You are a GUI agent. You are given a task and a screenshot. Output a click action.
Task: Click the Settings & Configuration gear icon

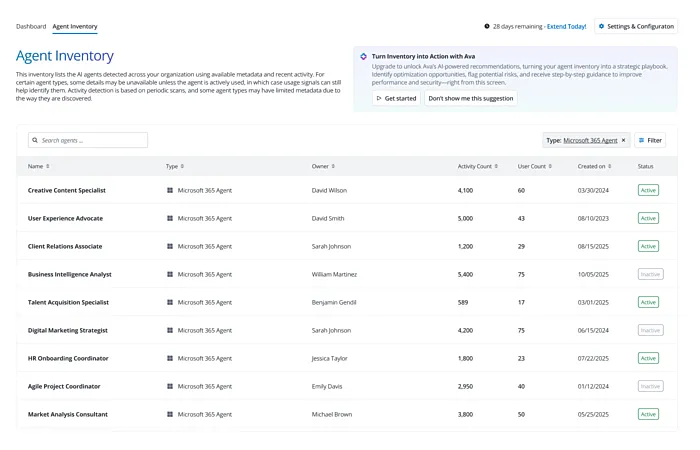pyautogui.click(x=601, y=26)
